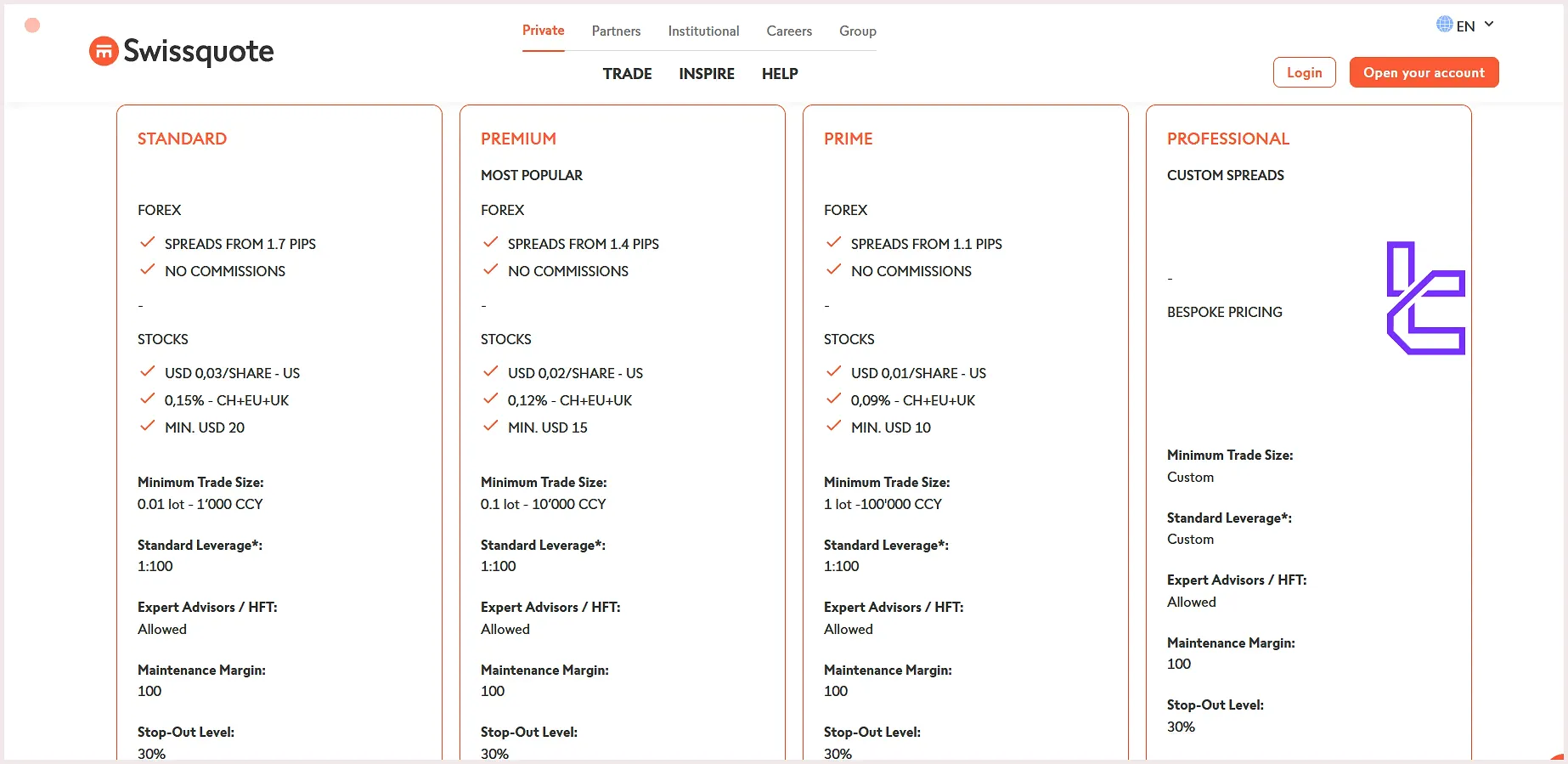Click NO COMMISSIONS checkmark in Prime card
This screenshot has height=764, width=1568.
(834, 269)
